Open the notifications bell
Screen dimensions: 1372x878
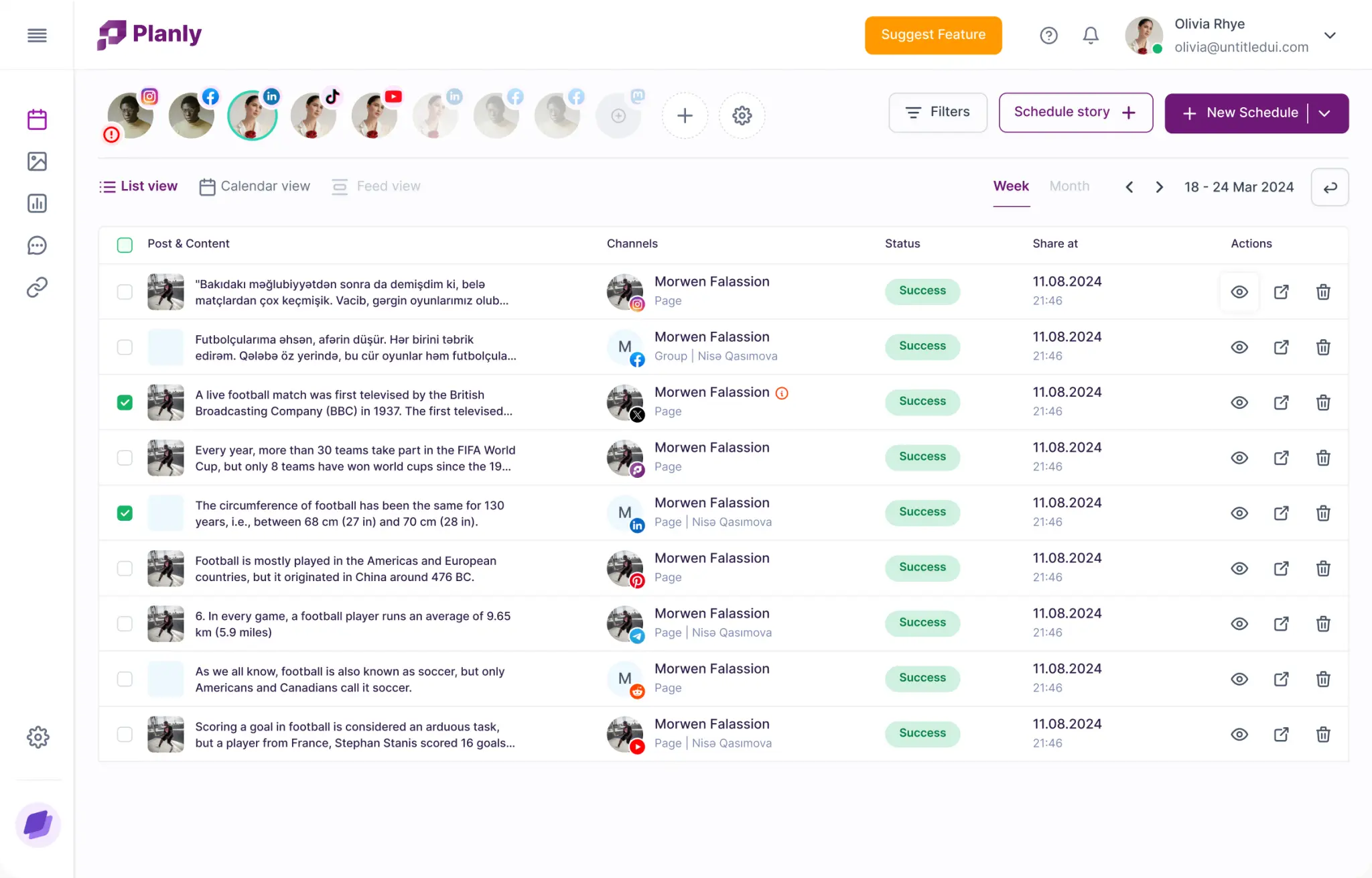coord(1090,35)
